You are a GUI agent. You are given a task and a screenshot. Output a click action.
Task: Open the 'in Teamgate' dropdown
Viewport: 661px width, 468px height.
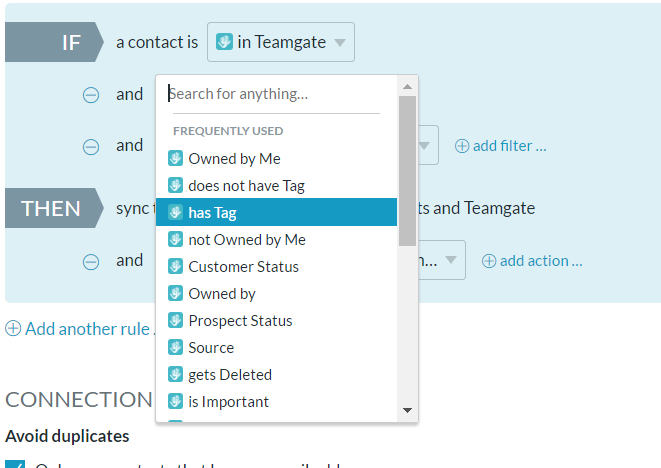tap(281, 42)
